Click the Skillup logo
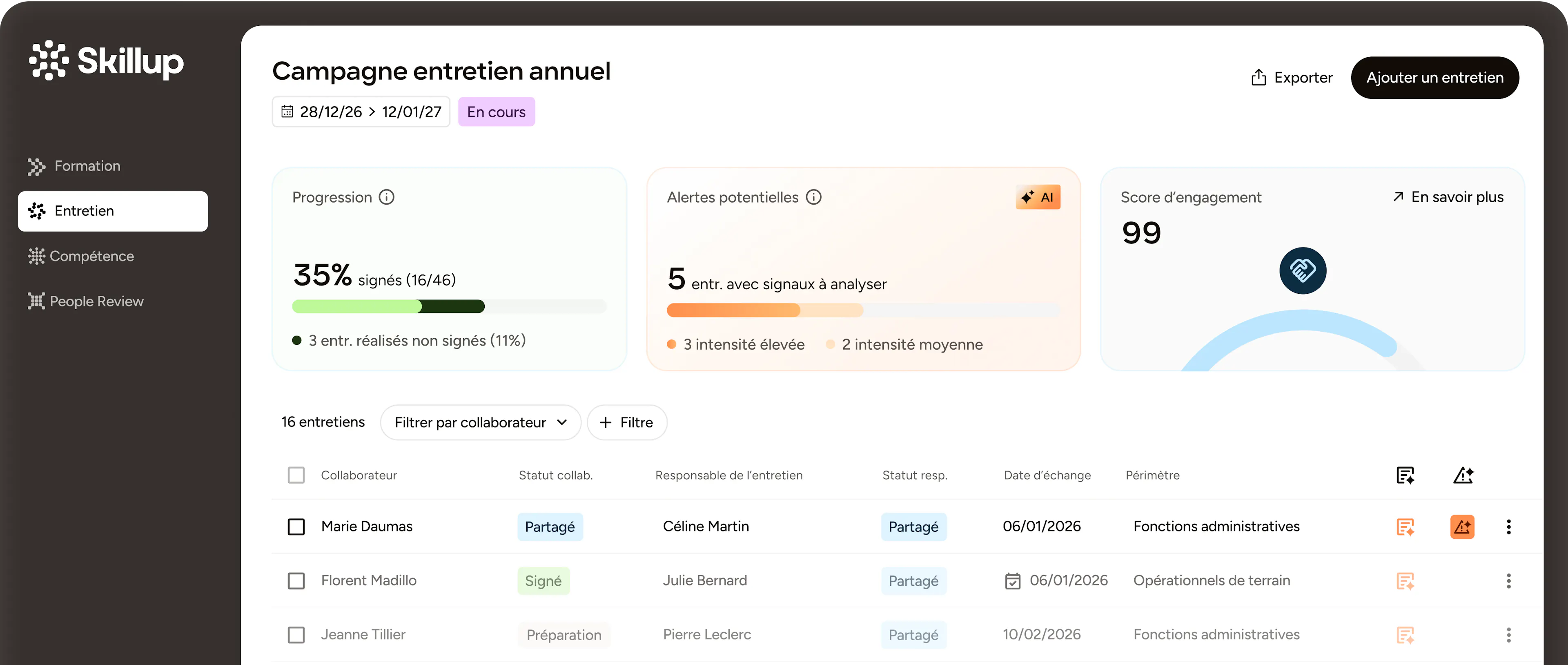 pyautogui.click(x=107, y=61)
